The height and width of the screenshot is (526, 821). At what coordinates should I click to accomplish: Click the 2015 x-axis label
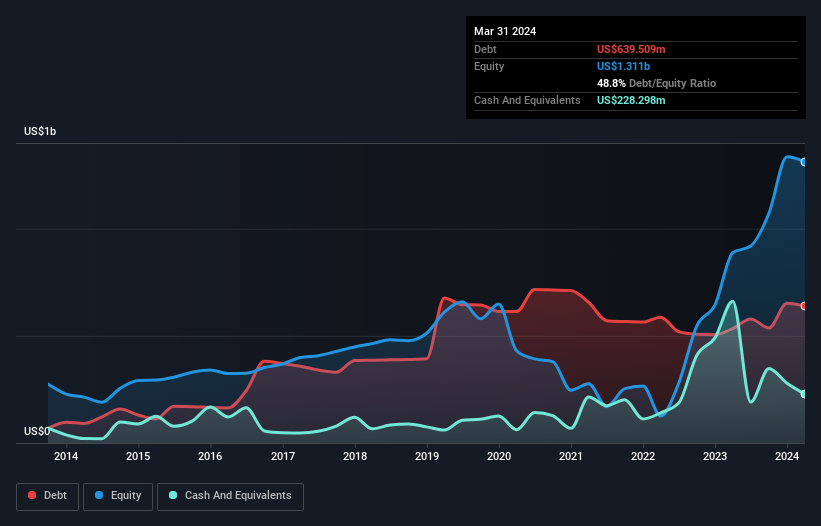(x=138, y=456)
